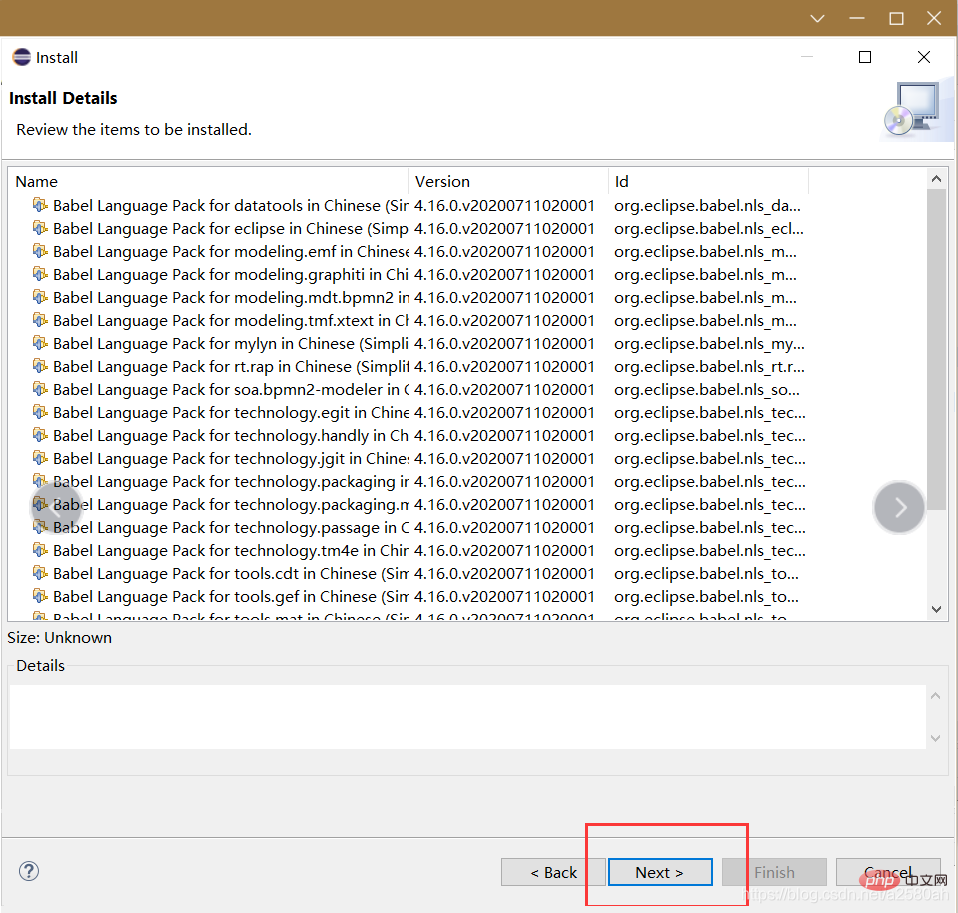958x913 pixels.
Task: Click the version cell of the tools.cdt row
Action: tap(504, 573)
